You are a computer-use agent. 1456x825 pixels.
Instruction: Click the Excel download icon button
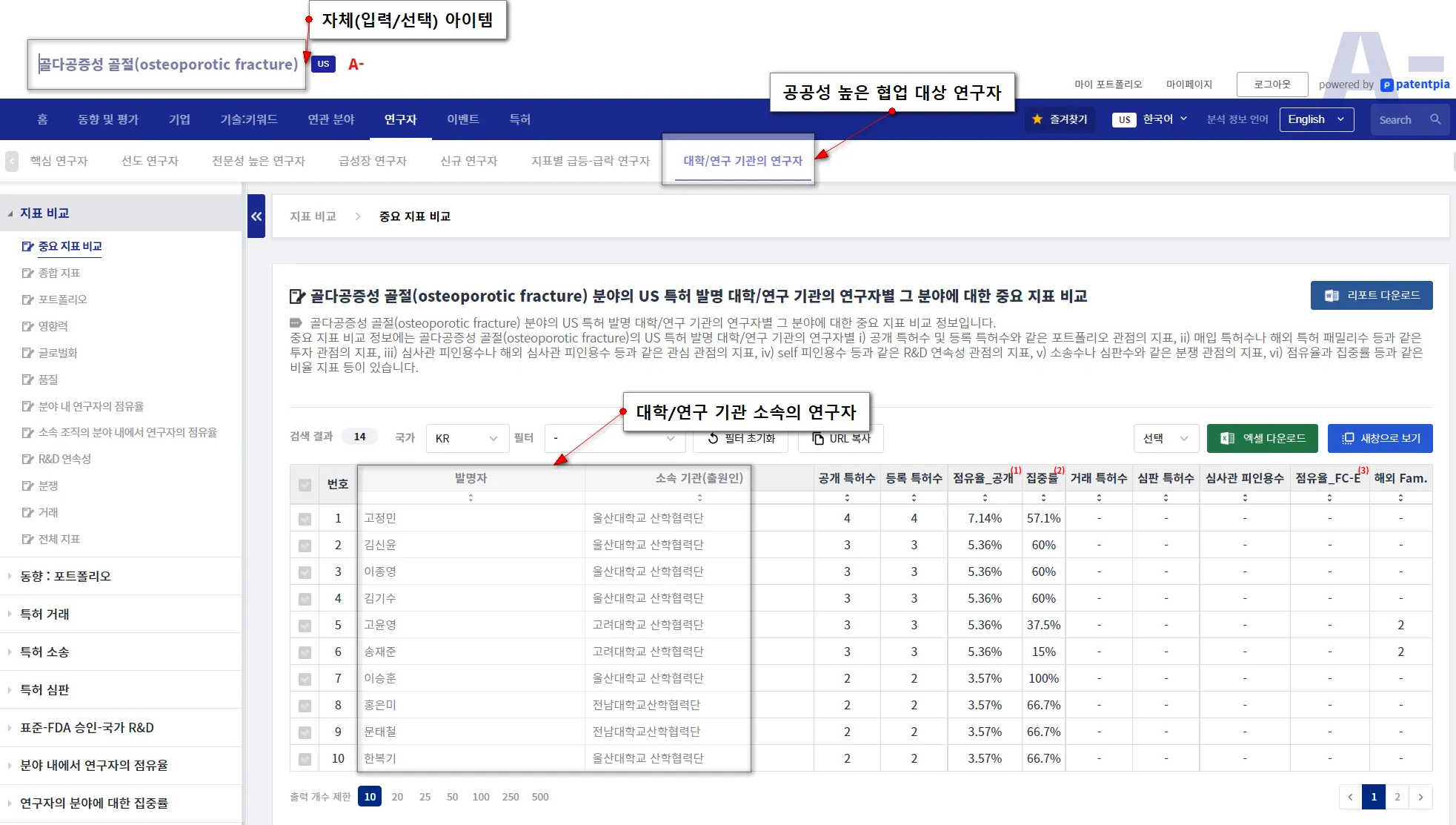click(1227, 438)
